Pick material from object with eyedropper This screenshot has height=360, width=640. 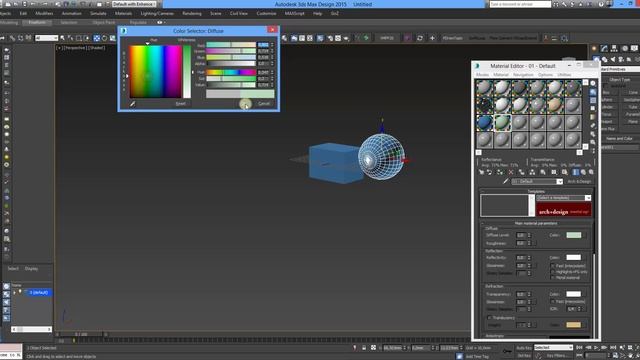pyautogui.click(x=506, y=181)
